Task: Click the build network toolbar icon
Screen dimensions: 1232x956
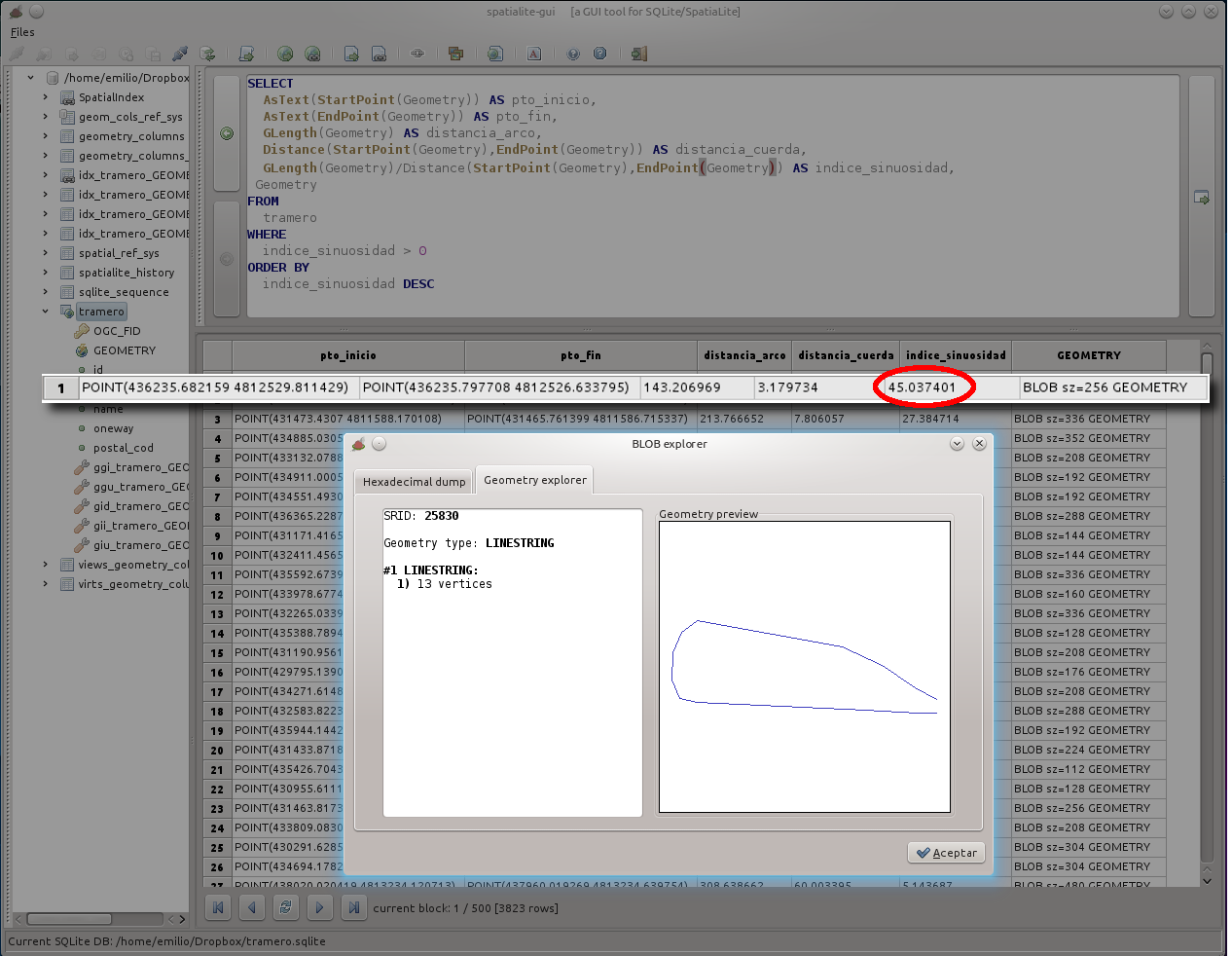Action: [x=417, y=54]
